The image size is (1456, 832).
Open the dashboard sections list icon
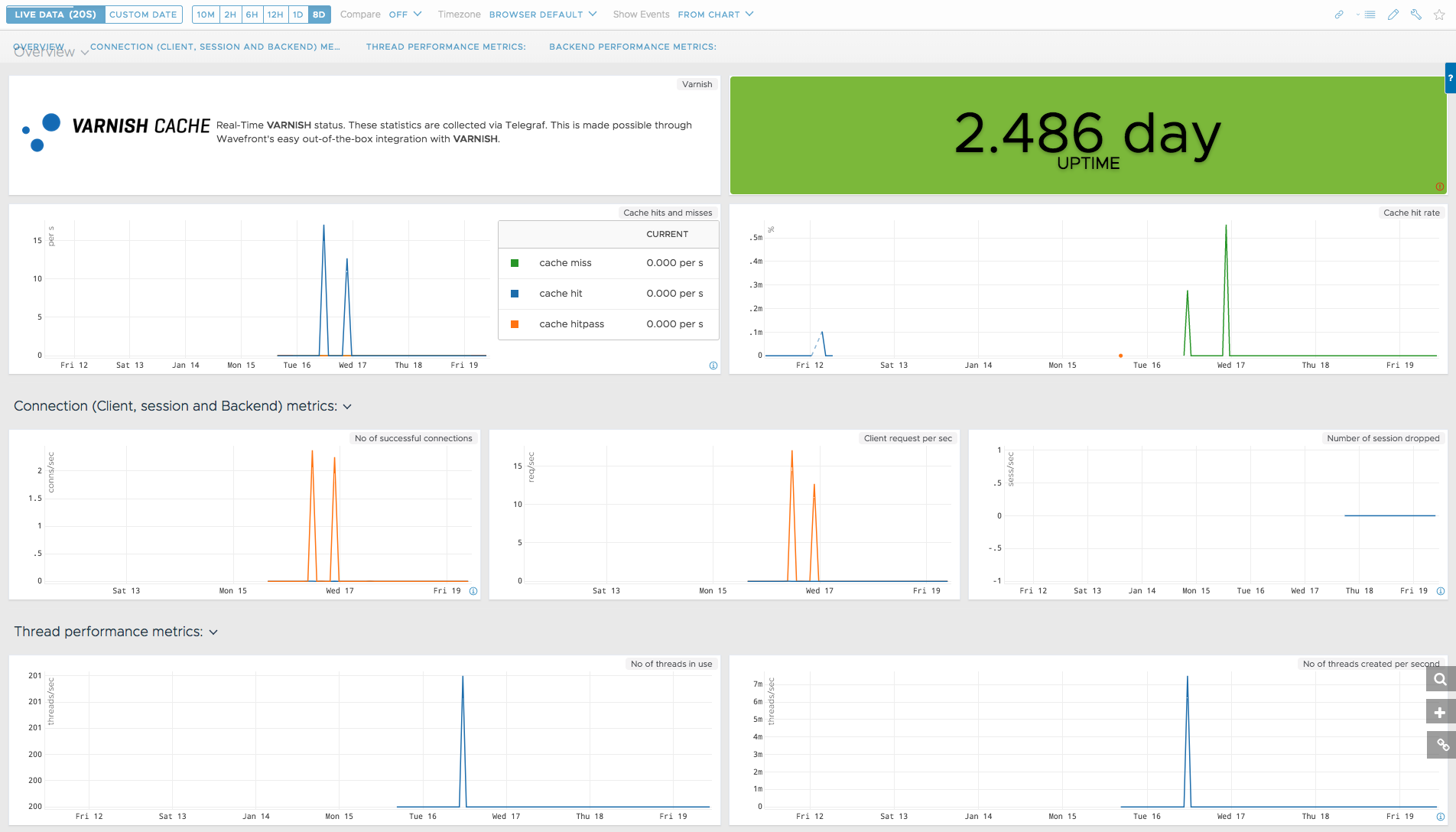click(1370, 15)
